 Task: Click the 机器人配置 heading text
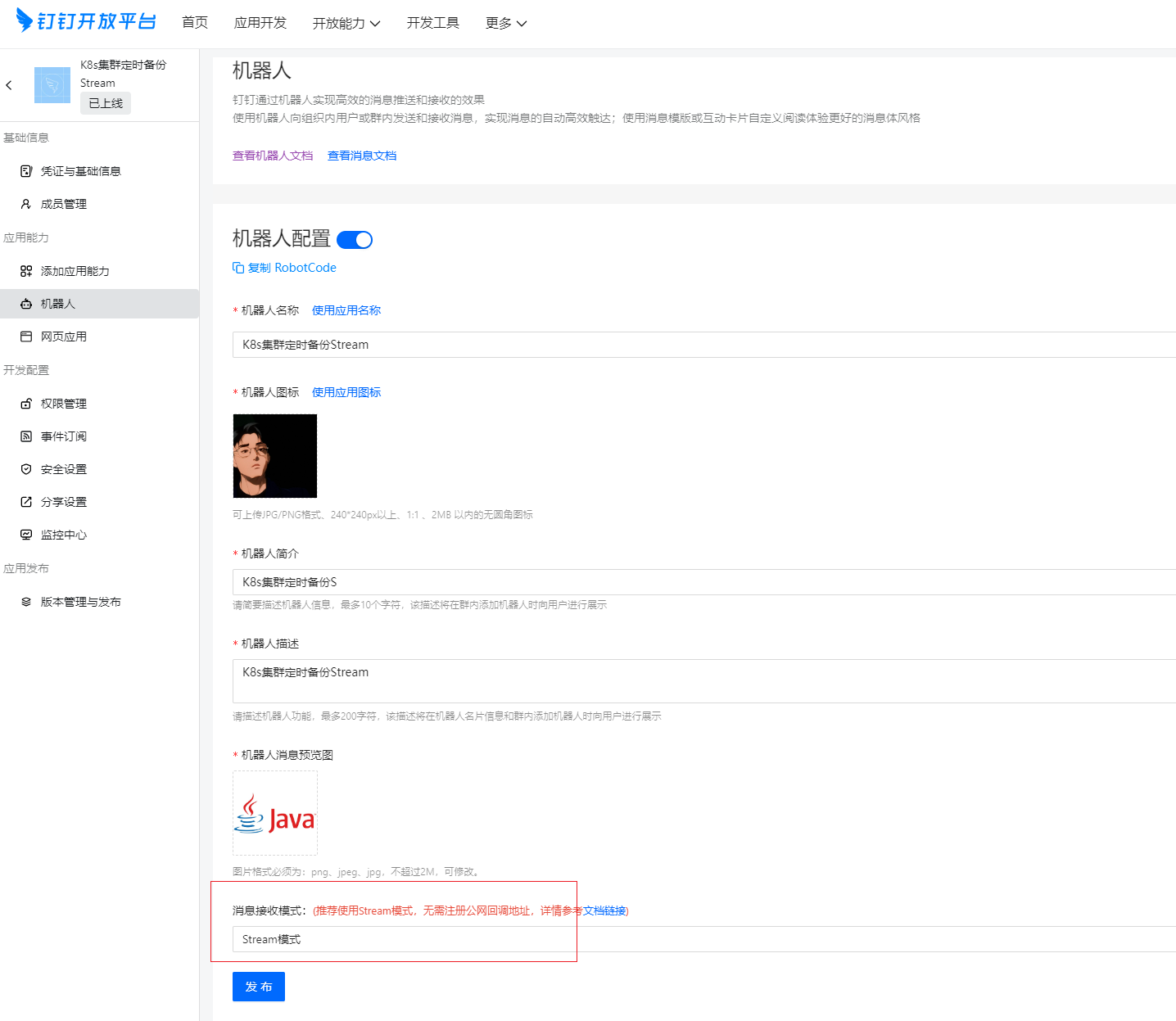(281, 238)
